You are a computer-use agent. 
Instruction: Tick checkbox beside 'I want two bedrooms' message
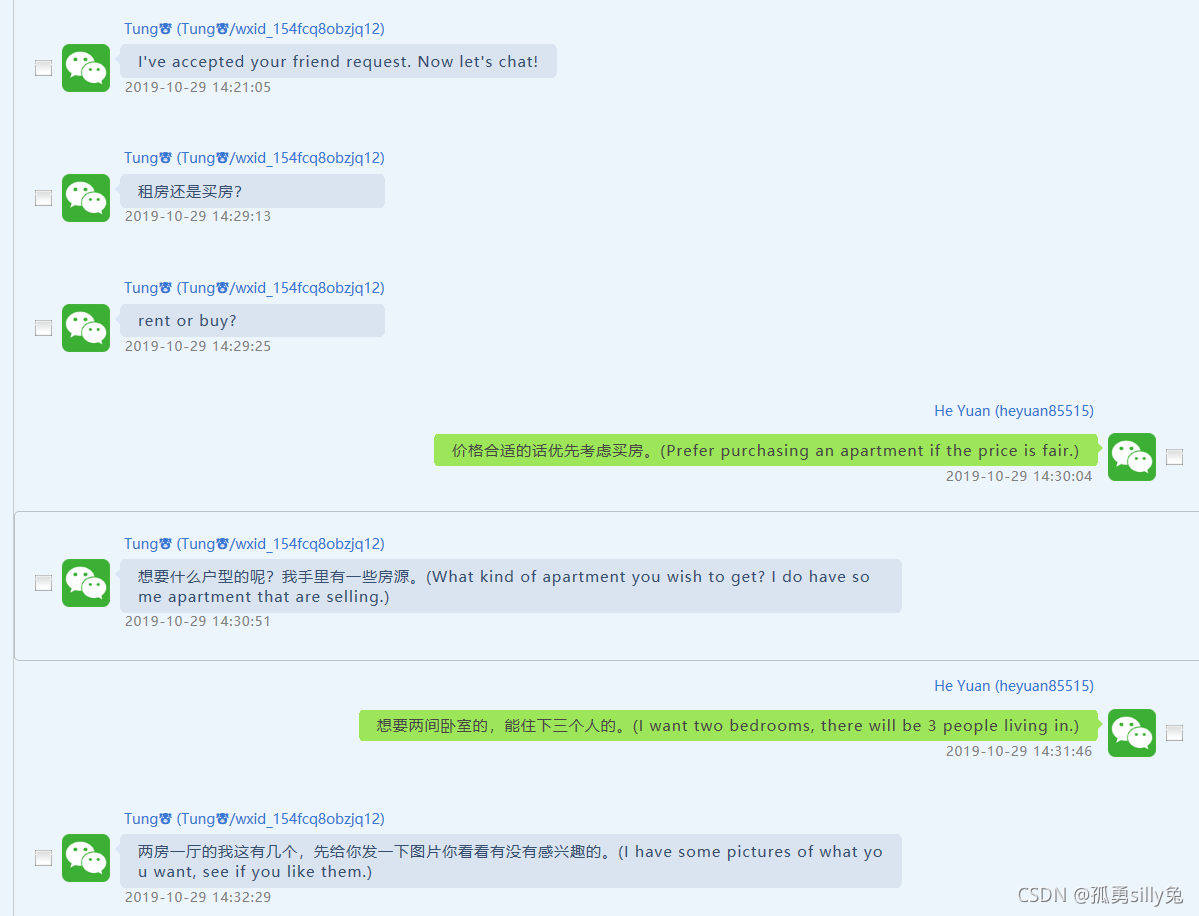pyautogui.click(x=1175, y=733)
